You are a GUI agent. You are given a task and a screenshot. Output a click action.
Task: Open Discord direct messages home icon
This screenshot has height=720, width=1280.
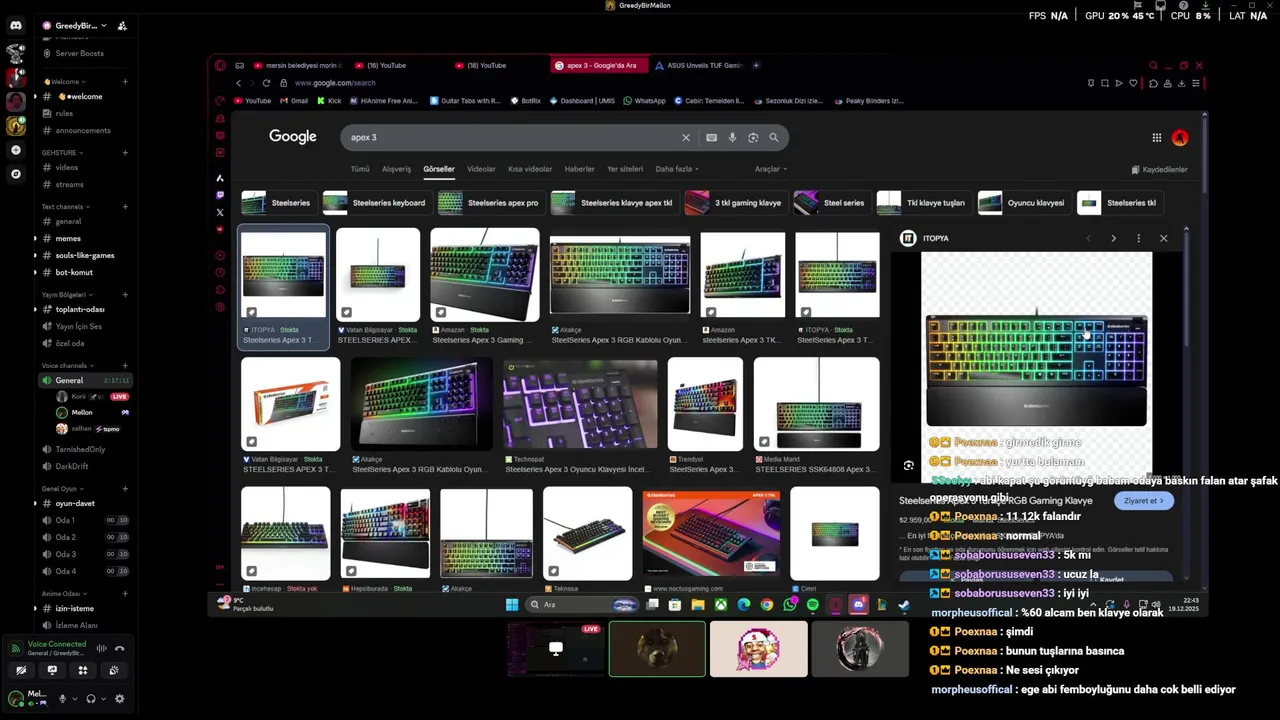point(15,25)
